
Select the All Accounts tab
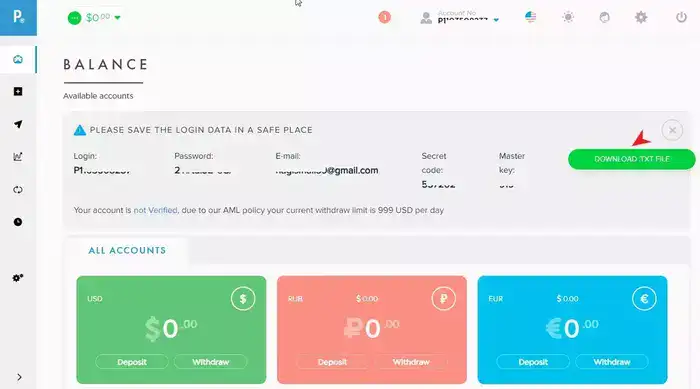127,251
